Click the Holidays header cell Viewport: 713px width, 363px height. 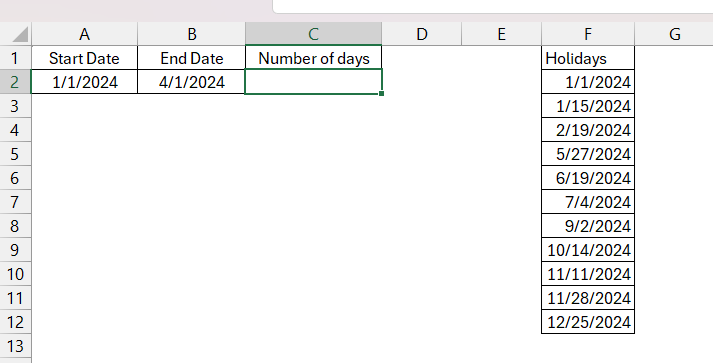588,58
